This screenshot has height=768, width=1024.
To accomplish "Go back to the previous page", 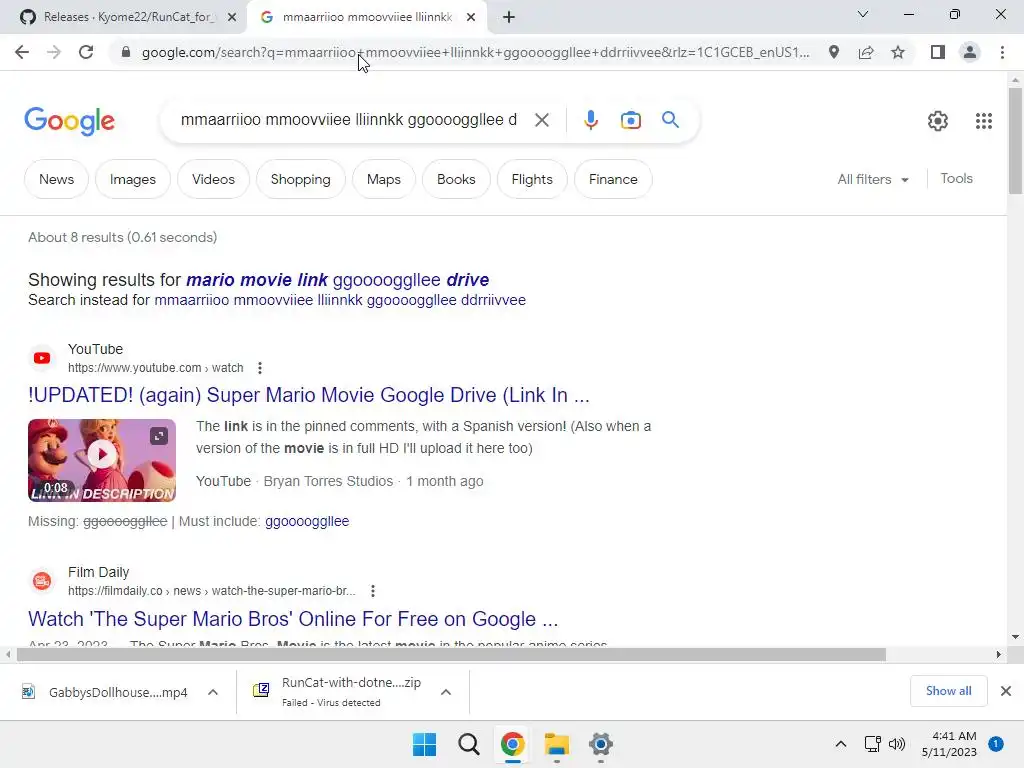I will pyautogui.click(x=22, y=52).
